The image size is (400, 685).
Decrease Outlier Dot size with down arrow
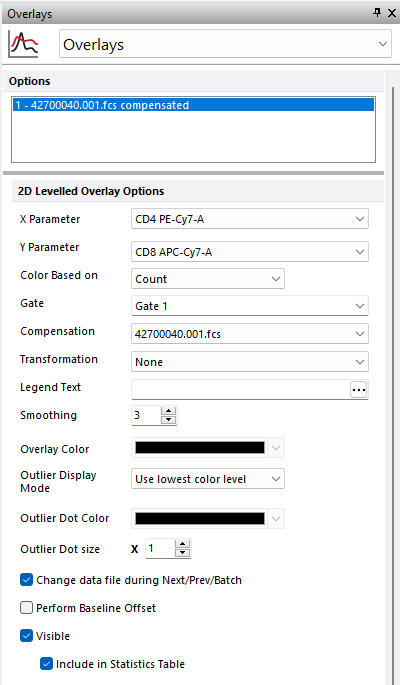pos(182,553)
